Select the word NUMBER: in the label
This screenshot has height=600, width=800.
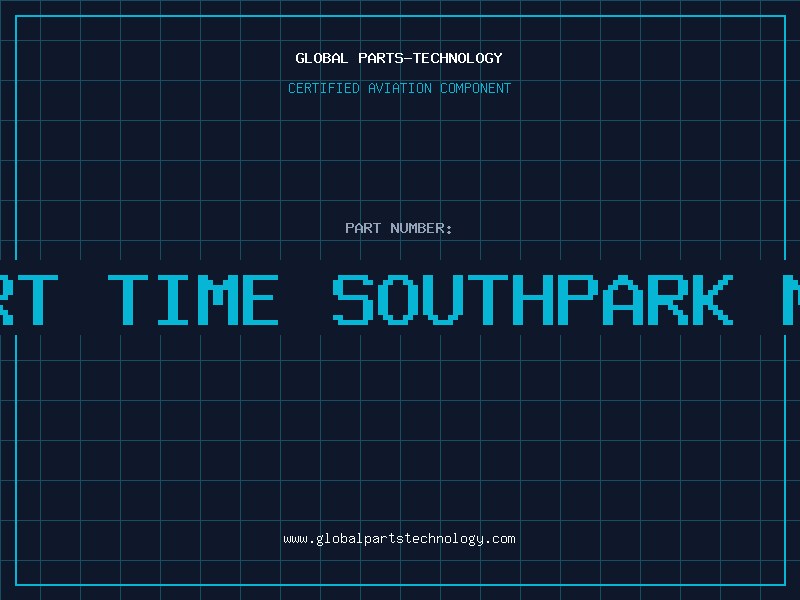pos(421,228)
